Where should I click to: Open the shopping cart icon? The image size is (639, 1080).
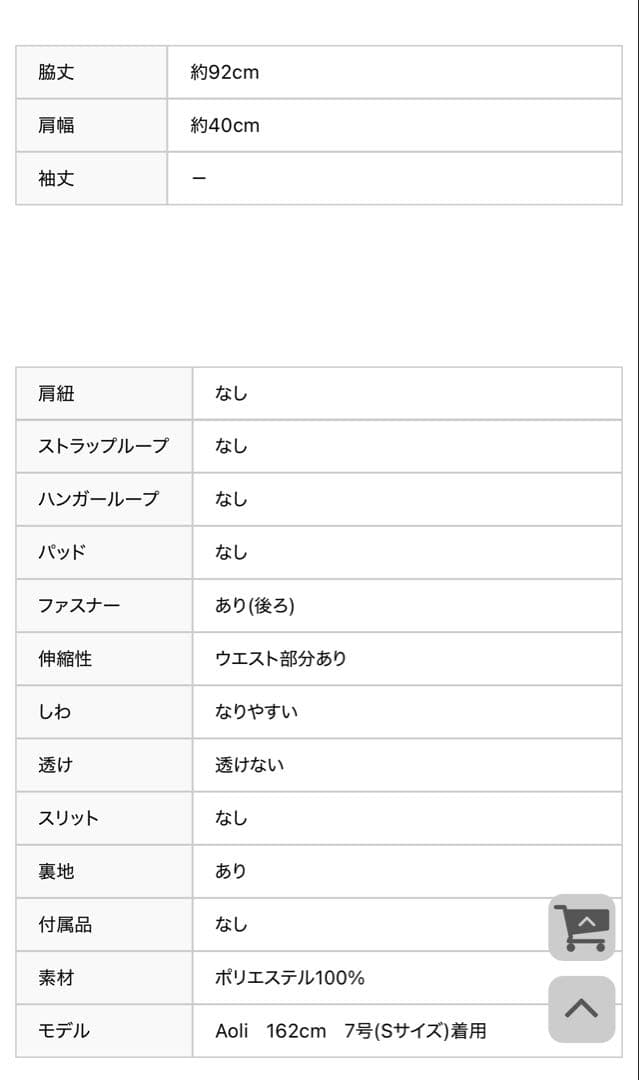point(583,925)
